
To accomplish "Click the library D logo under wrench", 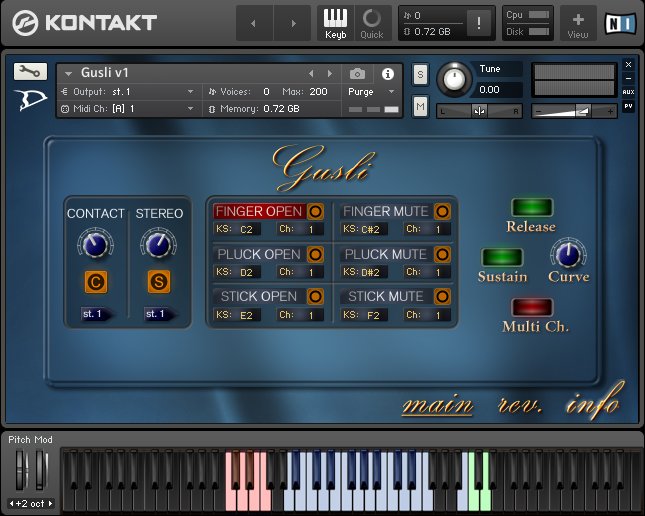I will click(x=31, y=100).
